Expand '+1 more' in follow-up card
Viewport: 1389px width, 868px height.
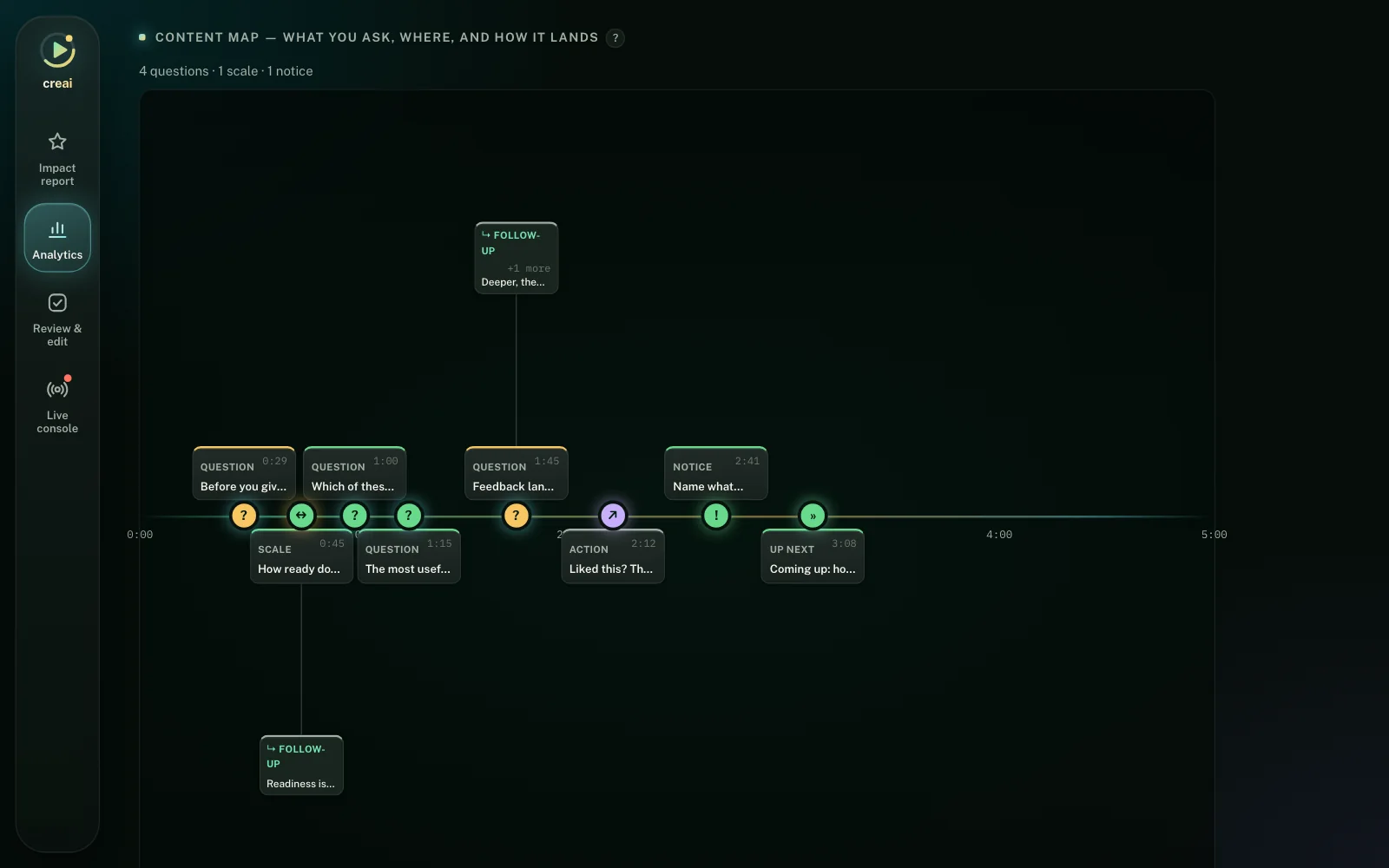tap(529, 268)
